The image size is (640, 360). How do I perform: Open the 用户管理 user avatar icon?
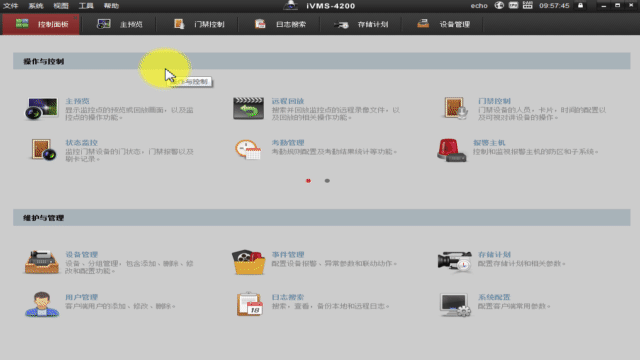42,304
